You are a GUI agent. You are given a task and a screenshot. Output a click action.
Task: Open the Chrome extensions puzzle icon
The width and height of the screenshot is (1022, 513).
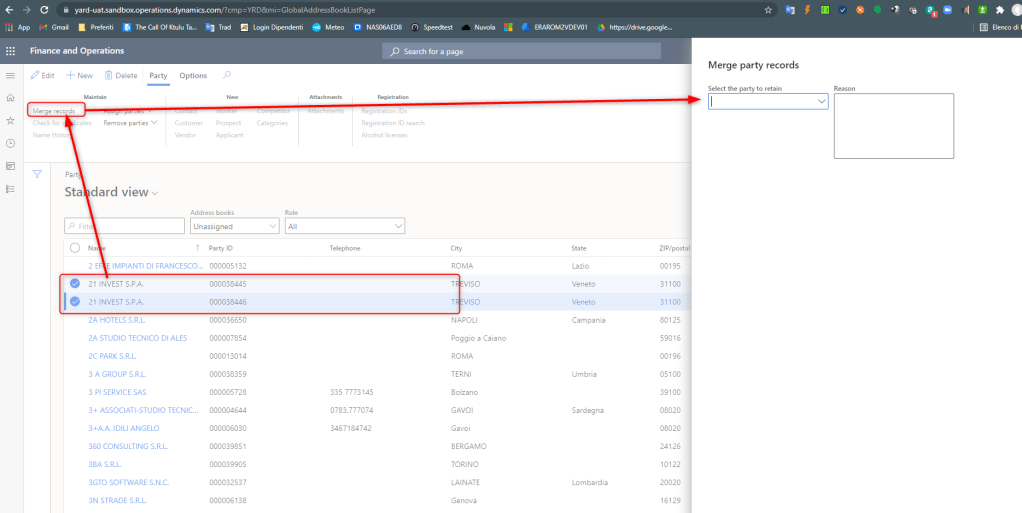pyautogui.click(x=1000, y=10)
